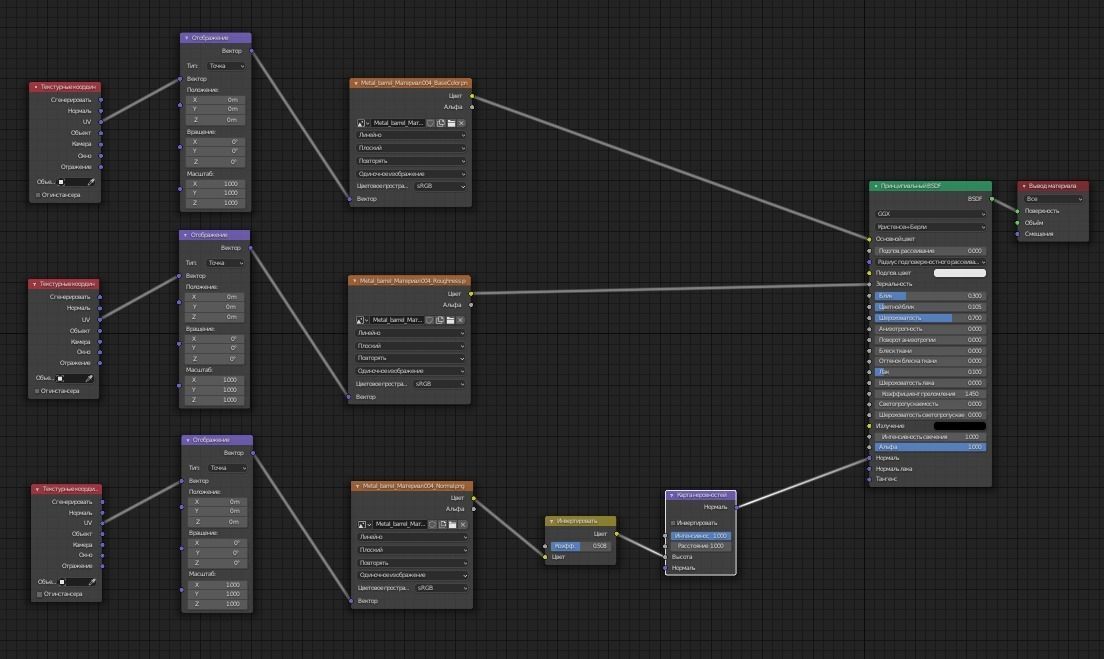Enable 'От инстансера' in Normal.png chain coordinate node
The height and width of the screenshot is (659, 1104).
pyautogui.click(x=39, y=594)
